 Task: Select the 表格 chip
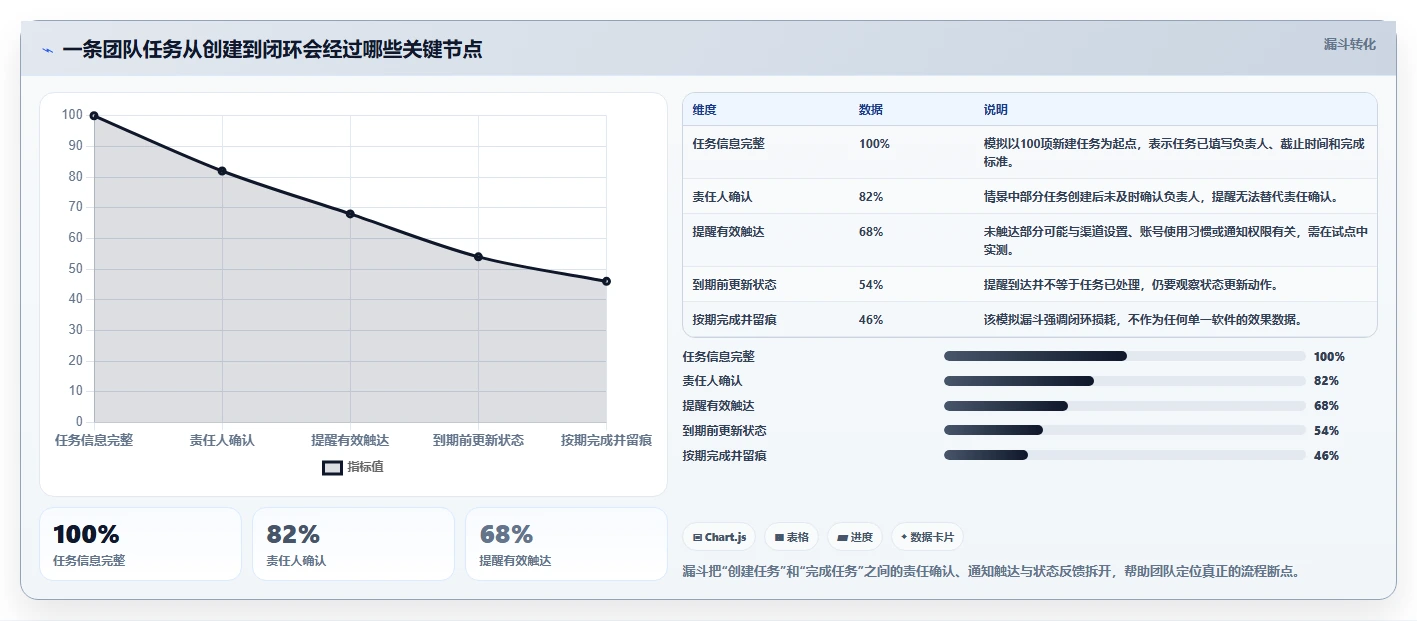791,537
